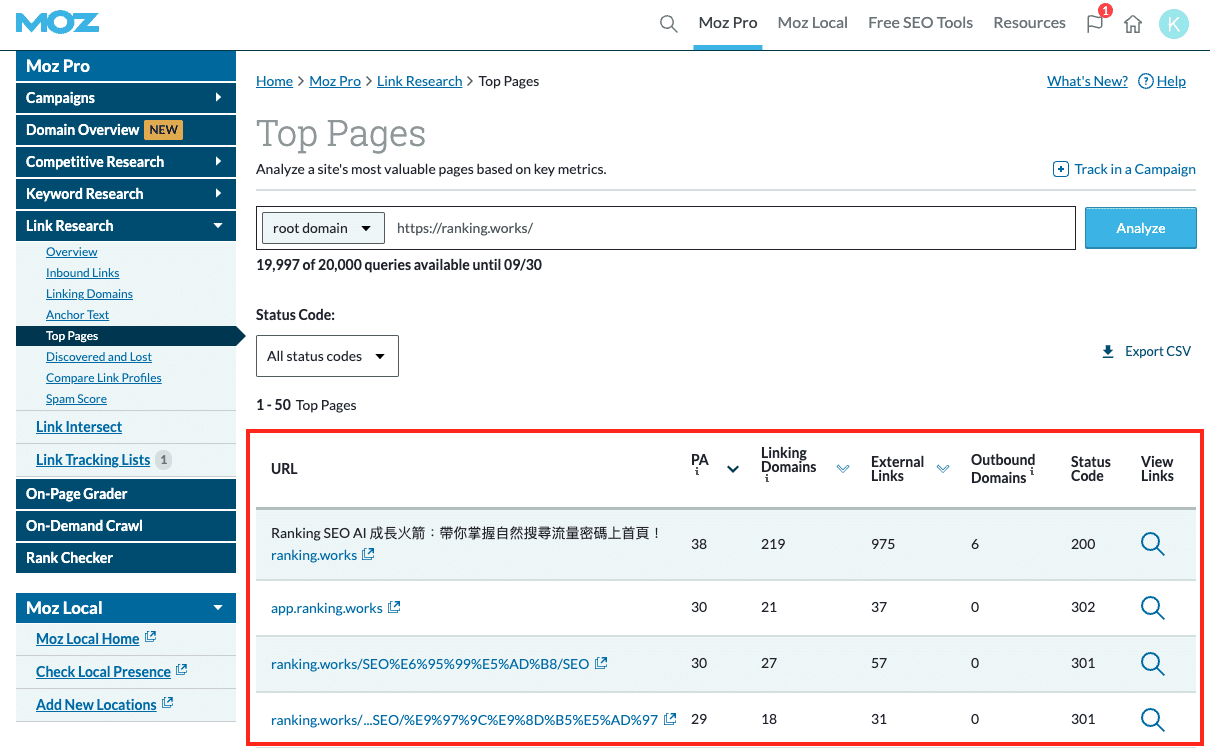Open the What's New? link
This screenshot has width=1210, height=748.
[x=1087, y=81]
